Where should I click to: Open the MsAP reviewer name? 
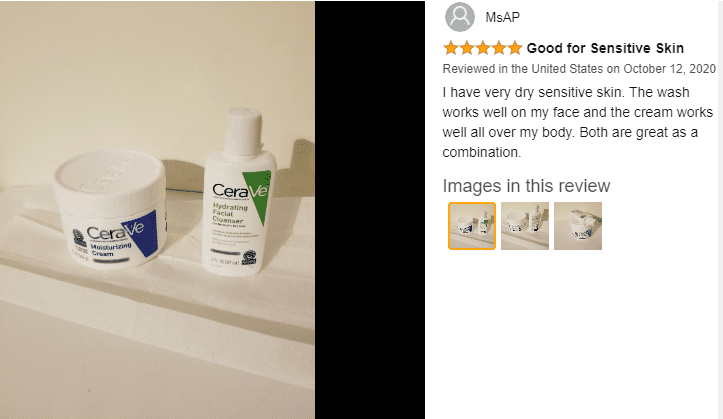[503, 18]
